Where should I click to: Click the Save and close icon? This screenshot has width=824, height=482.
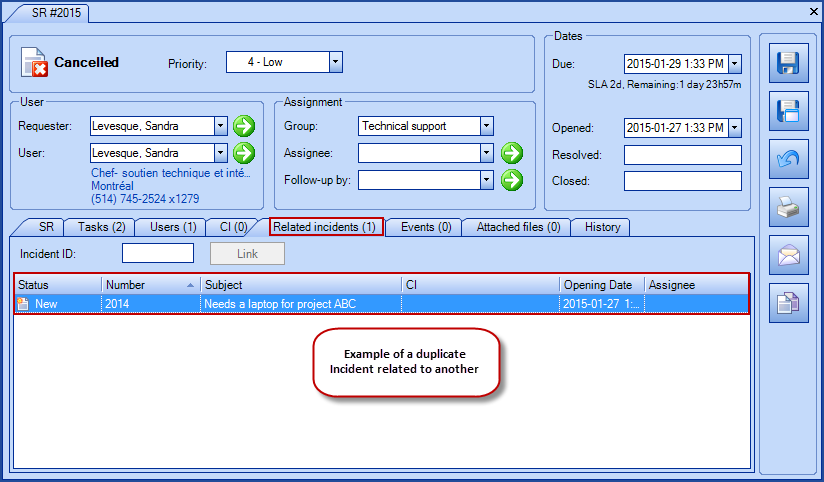point(788,112)
